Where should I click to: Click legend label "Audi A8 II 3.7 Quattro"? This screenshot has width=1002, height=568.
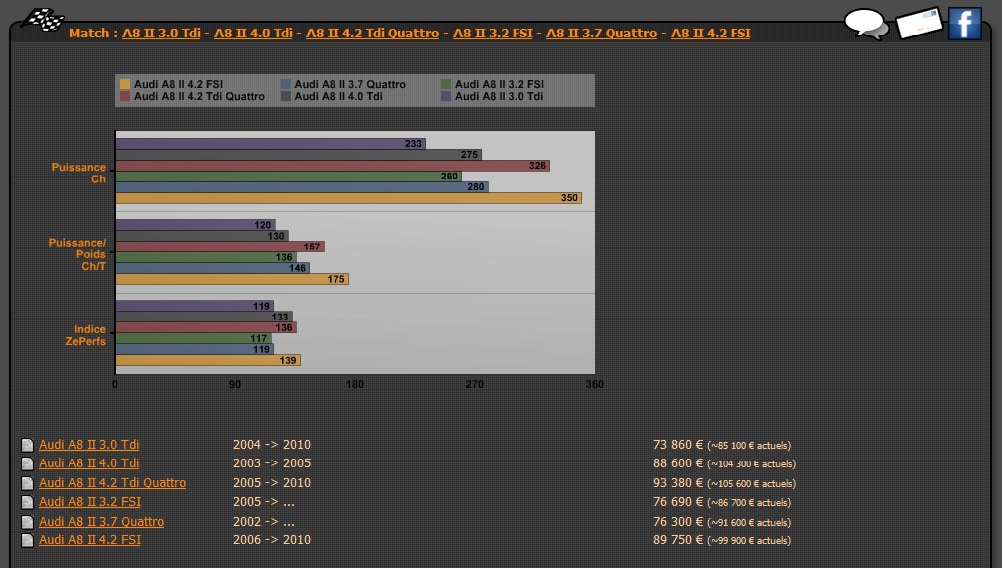(x=350, y=84)
